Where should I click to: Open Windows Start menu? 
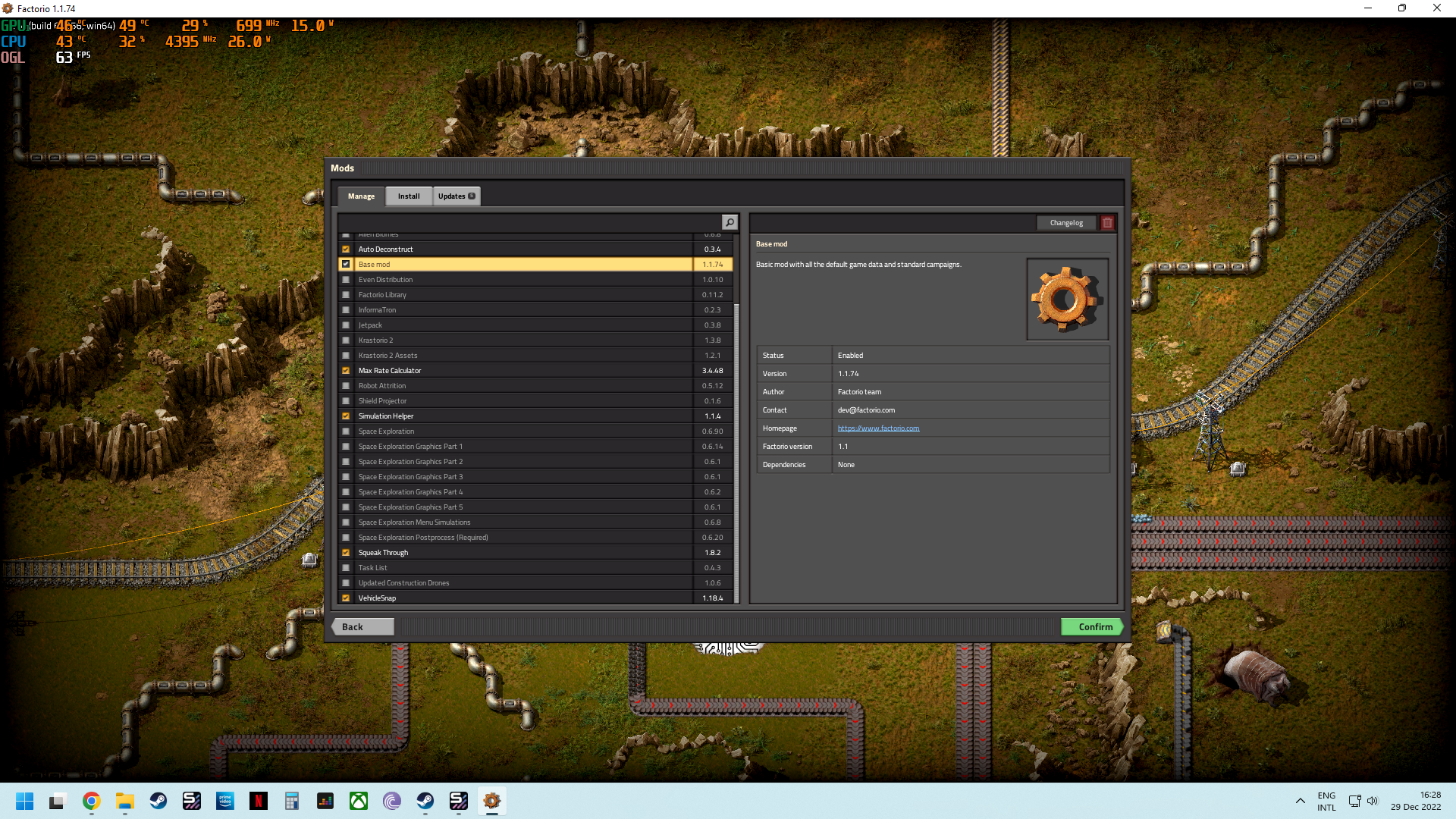pos(24,801)
